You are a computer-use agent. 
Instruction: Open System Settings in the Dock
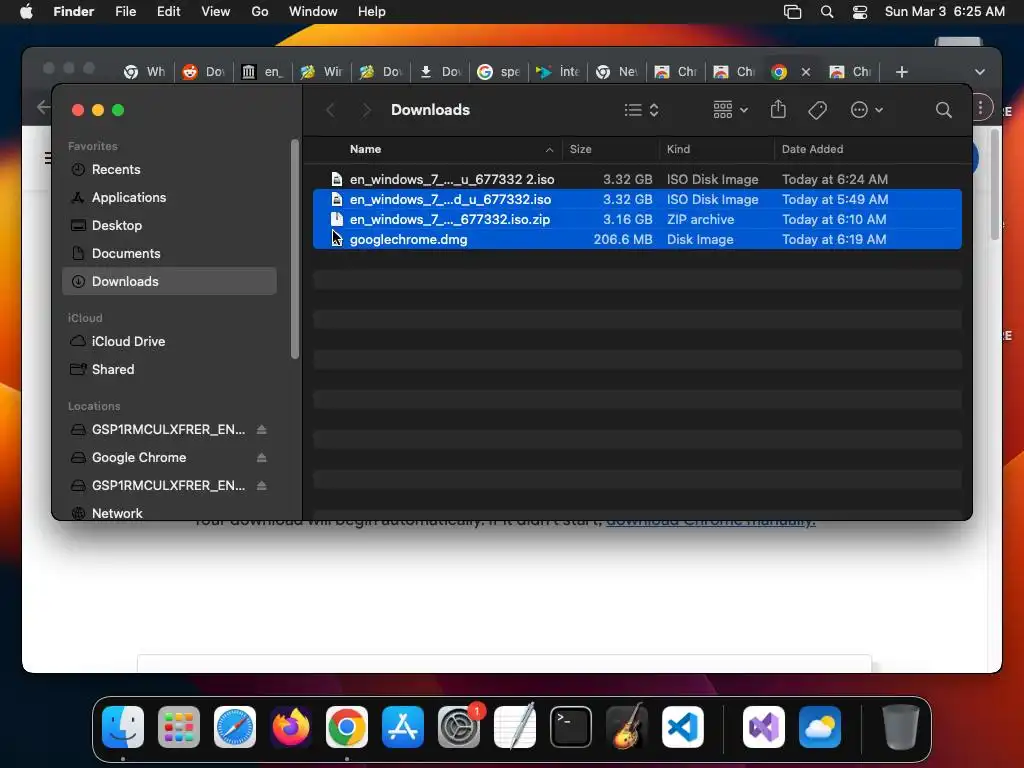pyautogui.click(x=459, y=727)
